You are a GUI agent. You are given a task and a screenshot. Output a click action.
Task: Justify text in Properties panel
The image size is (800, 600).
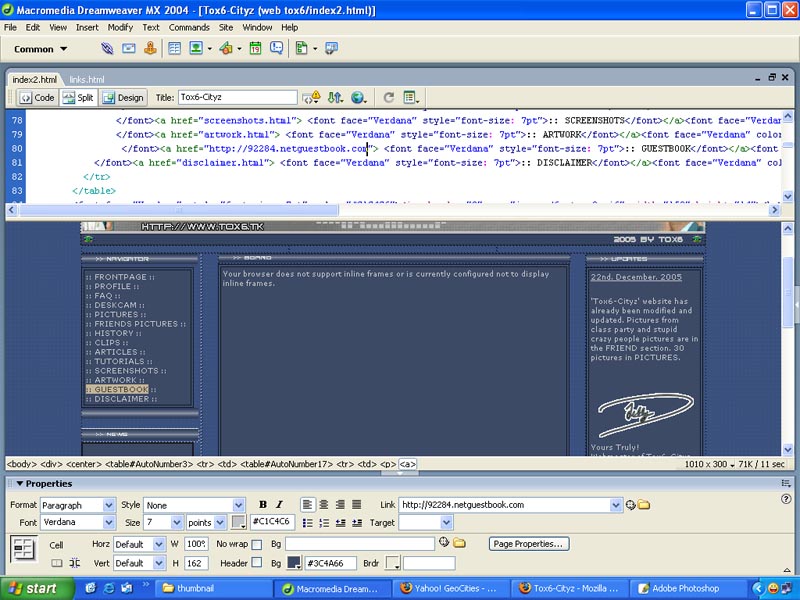357,505
